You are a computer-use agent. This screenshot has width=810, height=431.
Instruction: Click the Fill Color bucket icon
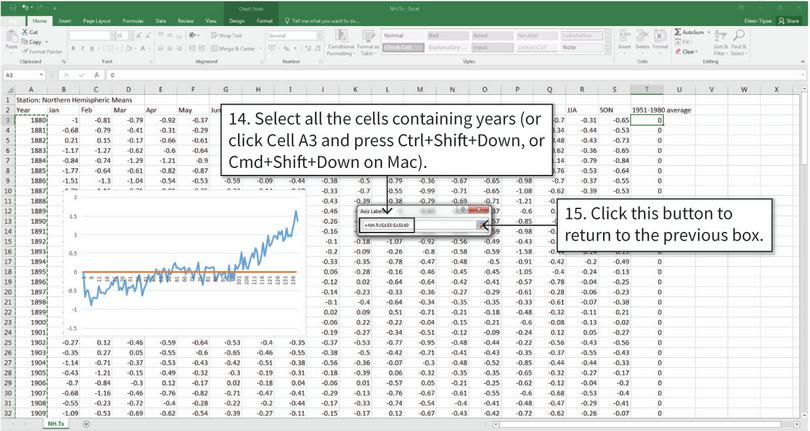pyautogui.click(x=129, y=48)
